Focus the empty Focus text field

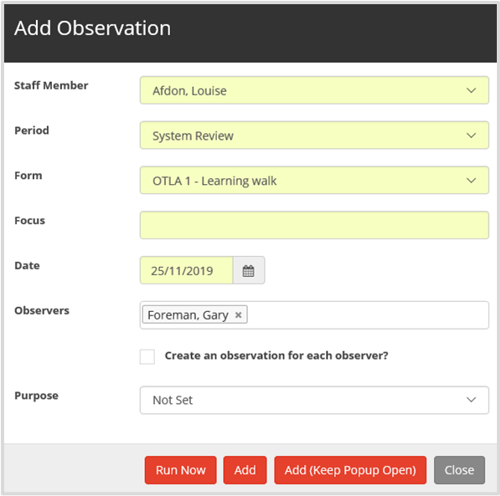(x=314, y=225)
